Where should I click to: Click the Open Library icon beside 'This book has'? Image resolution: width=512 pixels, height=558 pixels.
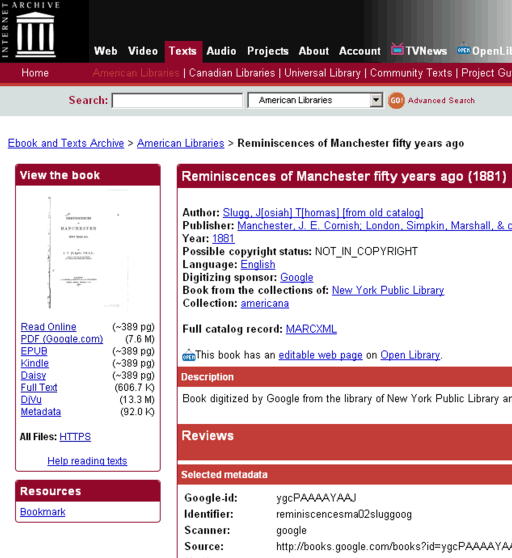[189, 355]
